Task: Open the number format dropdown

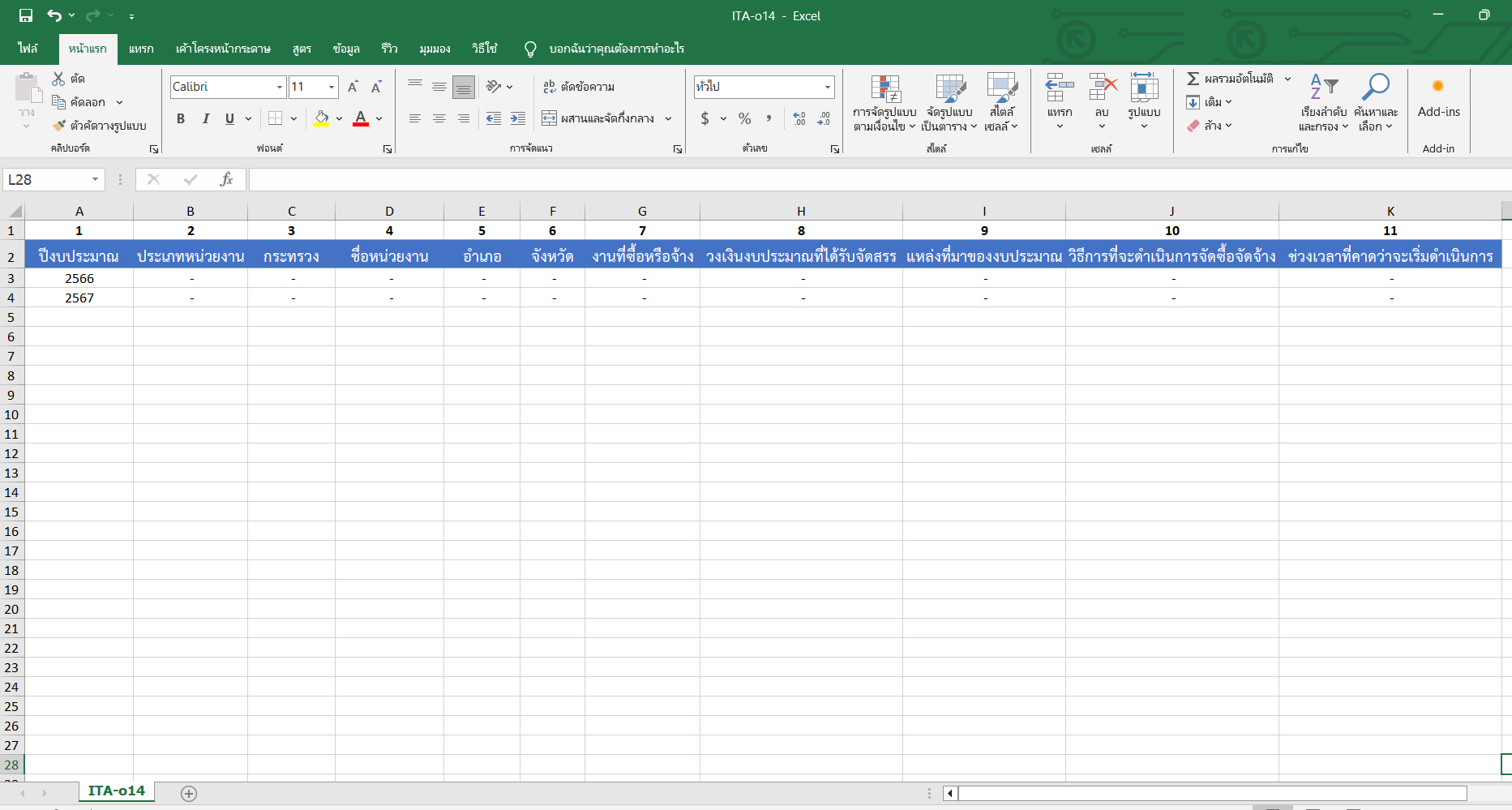Action: click(x=827, y=87)
